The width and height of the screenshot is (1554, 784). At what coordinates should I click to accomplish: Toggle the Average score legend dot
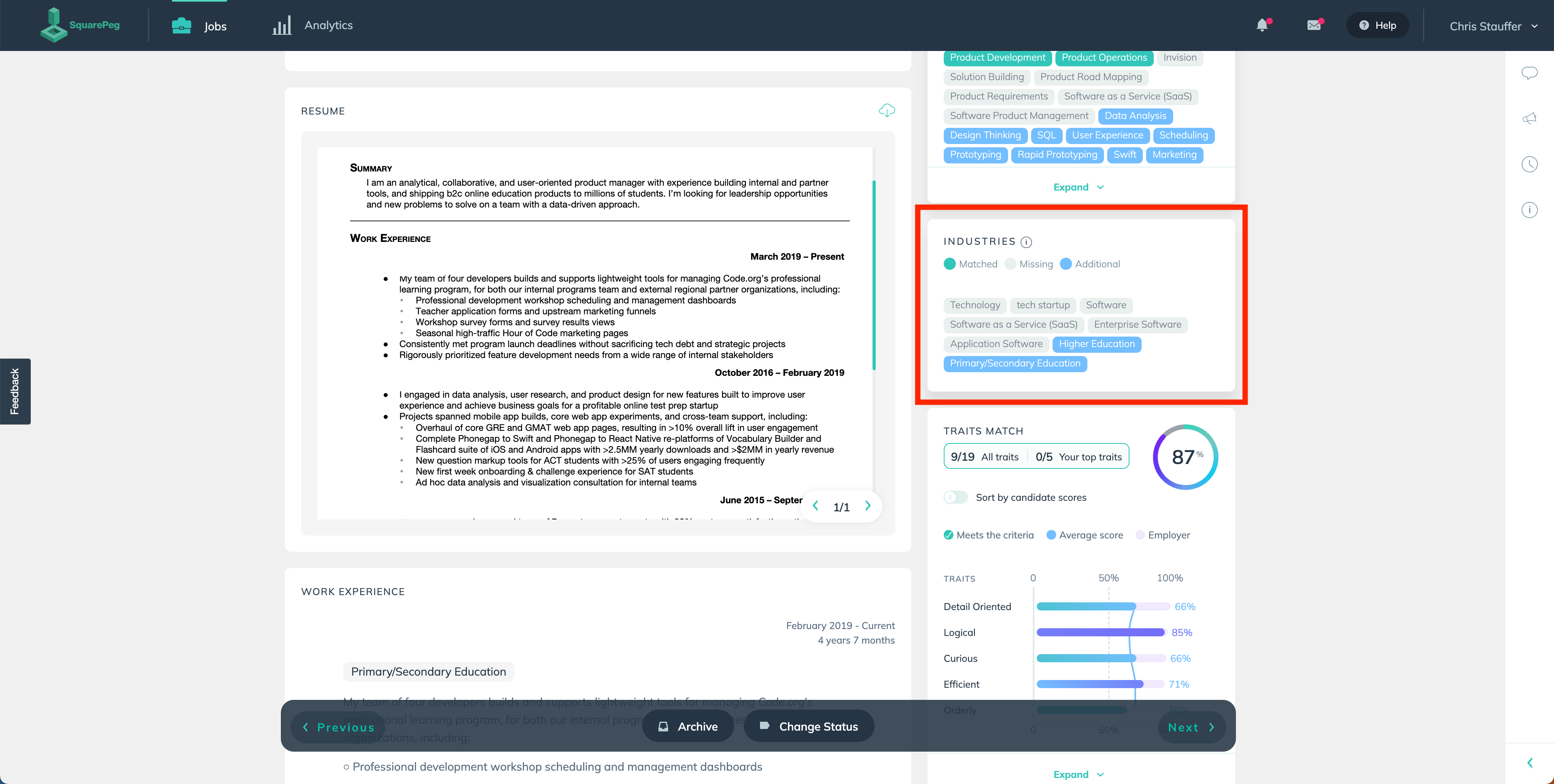click(x=1051, y=535)
